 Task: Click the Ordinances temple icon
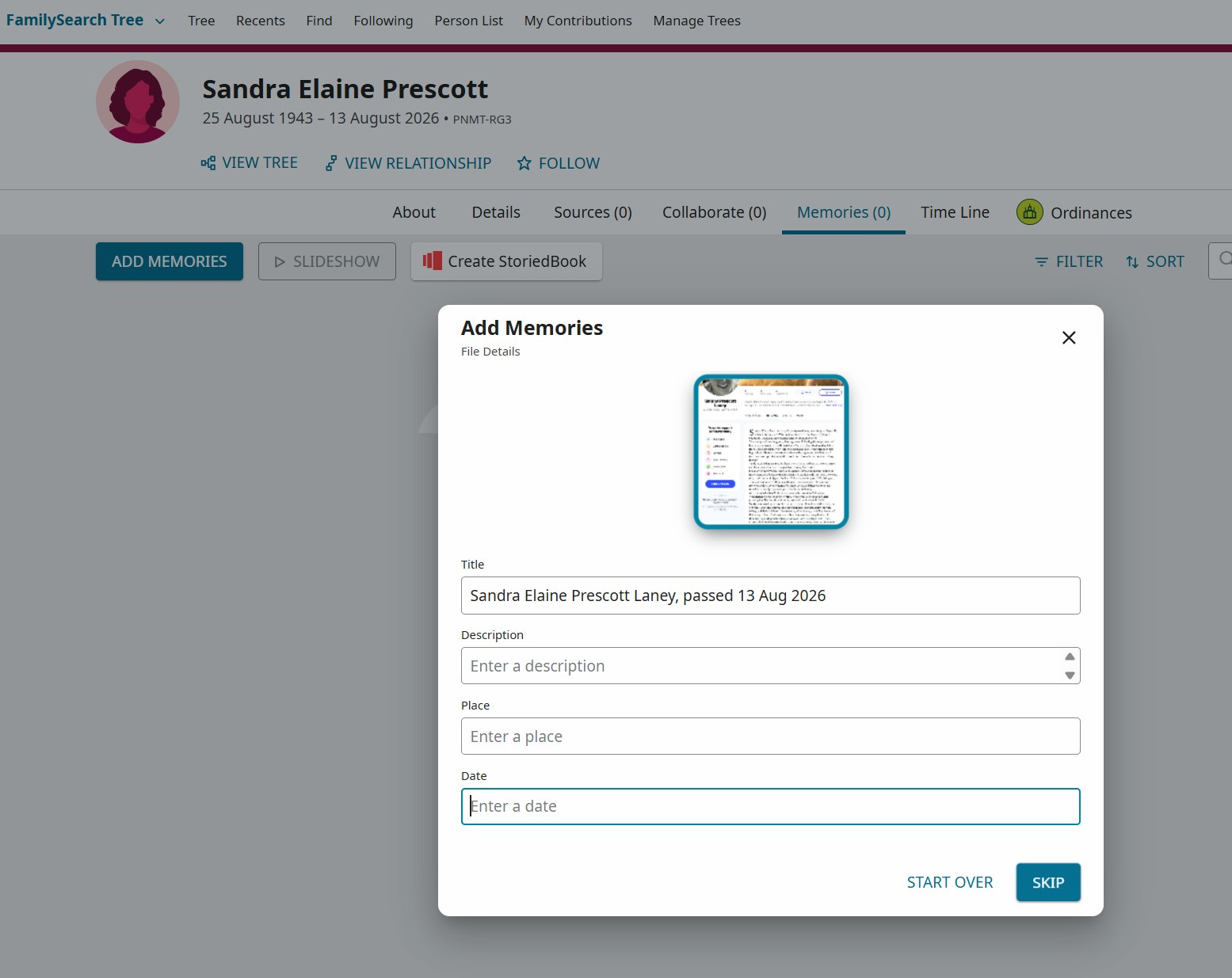tap(1029, 212)
